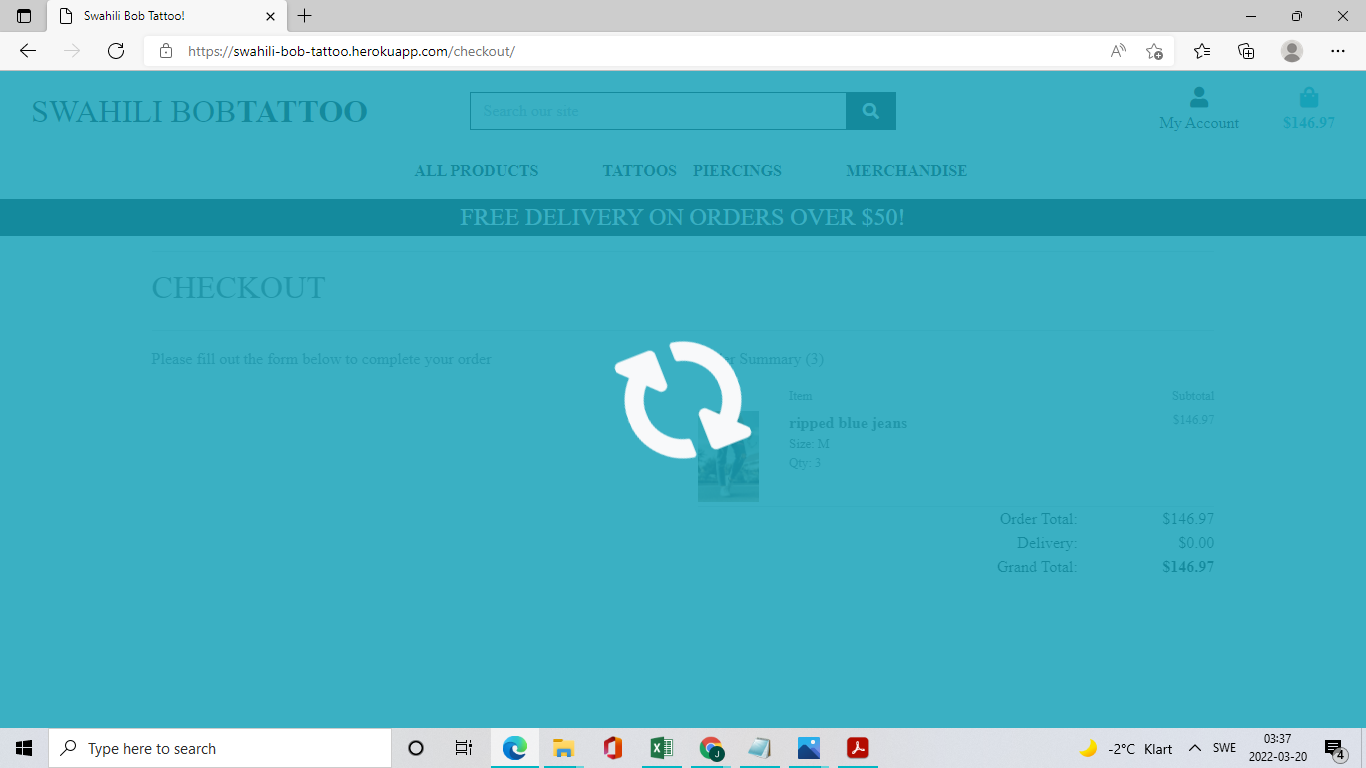Click the browser back arrow
Viewport: 1366px width, 768px height.
pyautogui.click(x=27, y=50)
